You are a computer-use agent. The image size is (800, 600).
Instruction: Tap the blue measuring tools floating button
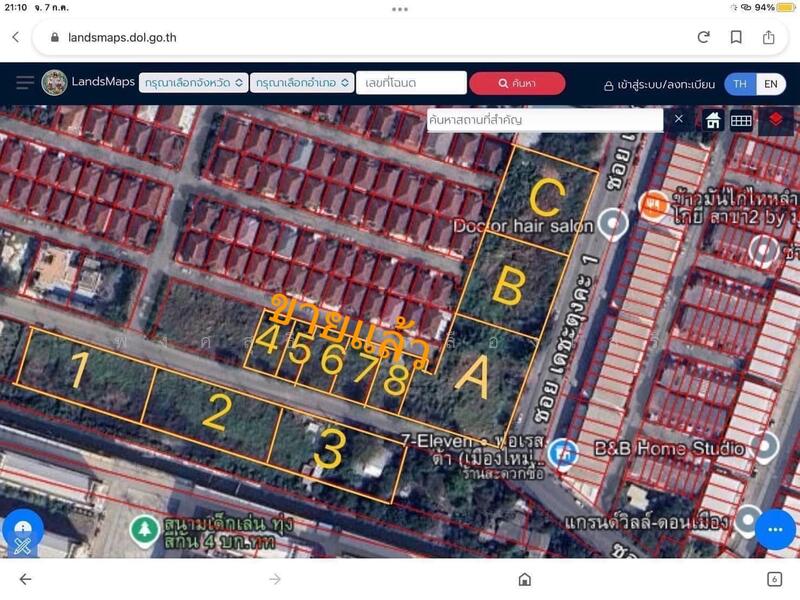22,532
